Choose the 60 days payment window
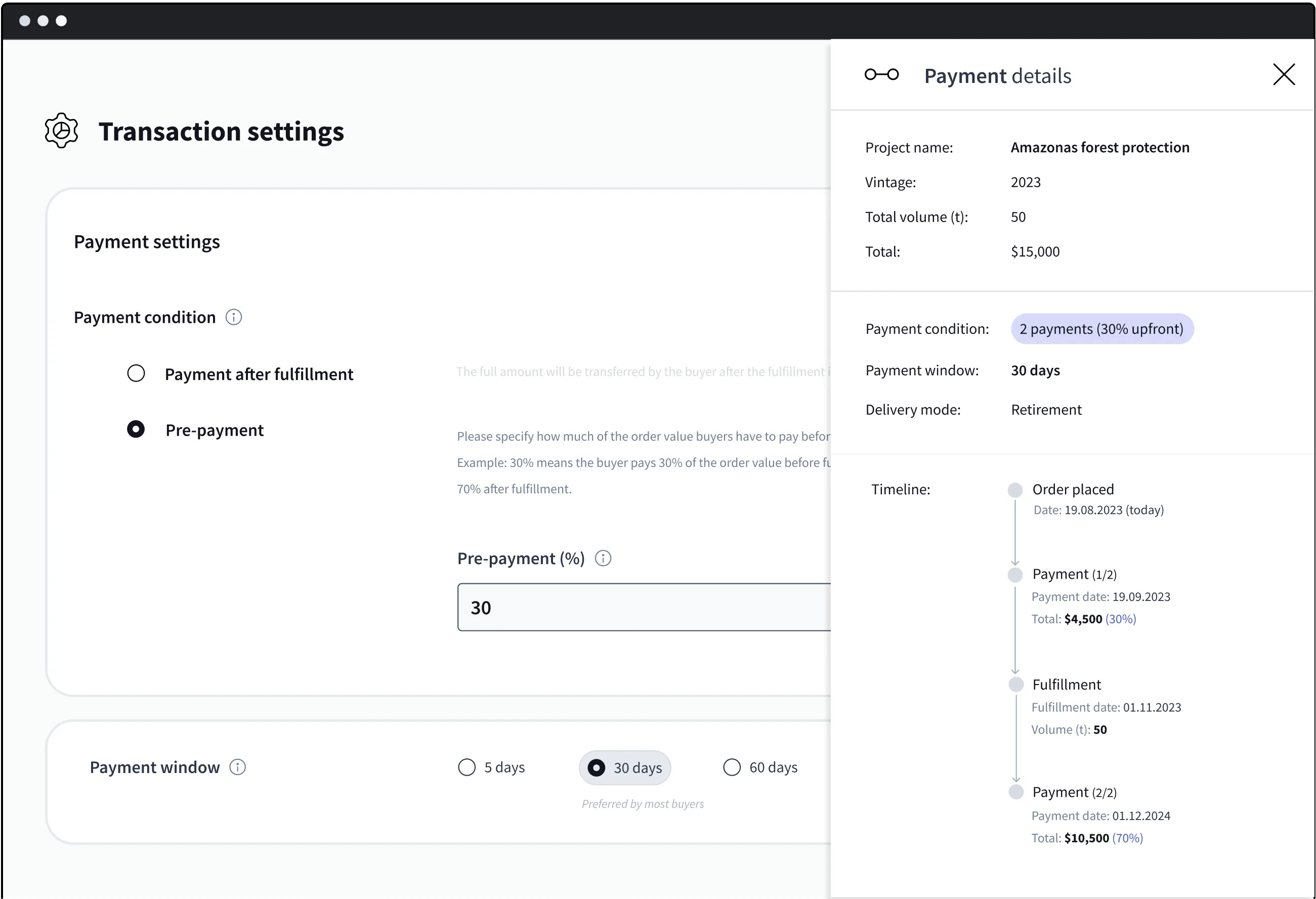The width and height of the screenshot is (1316, 899). click(732, 767)
